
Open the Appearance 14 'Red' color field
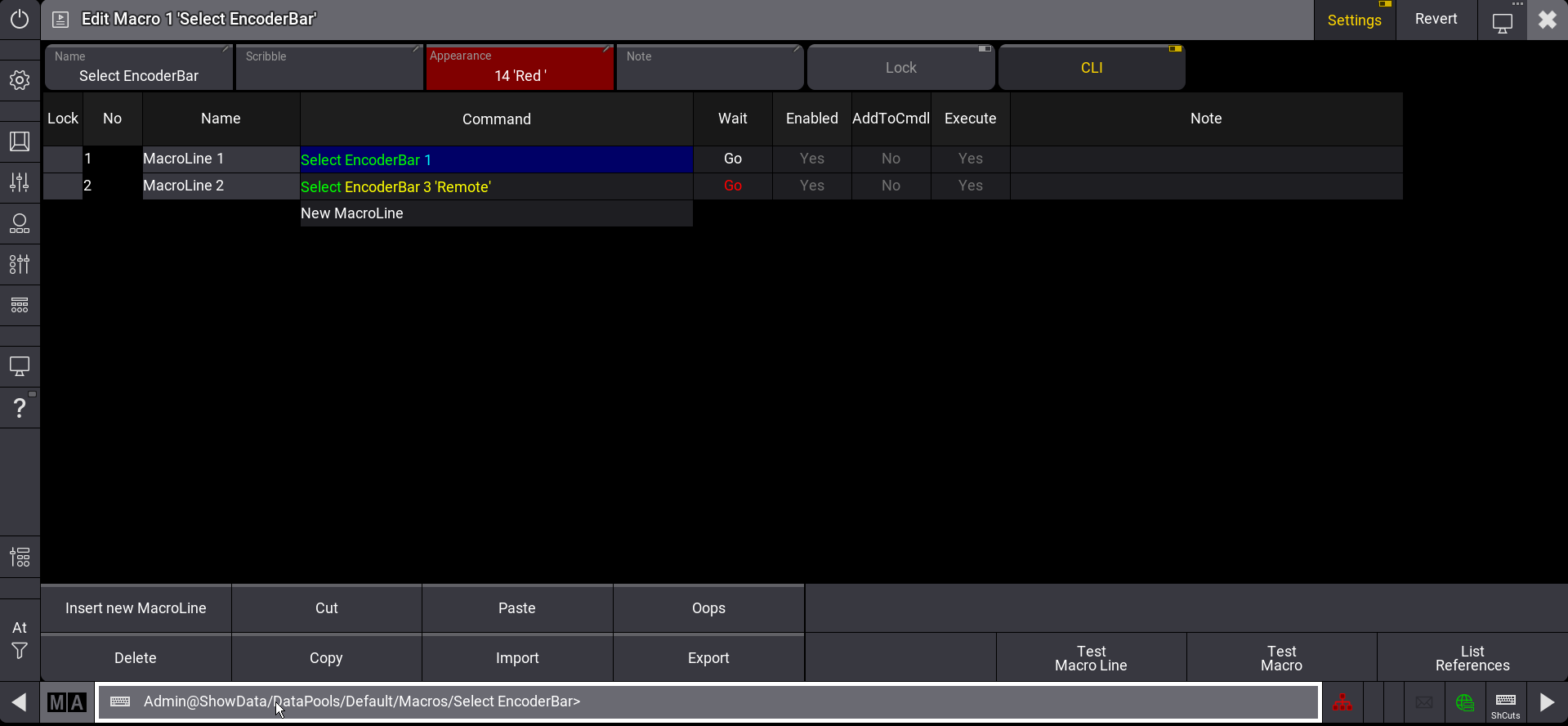520,68
